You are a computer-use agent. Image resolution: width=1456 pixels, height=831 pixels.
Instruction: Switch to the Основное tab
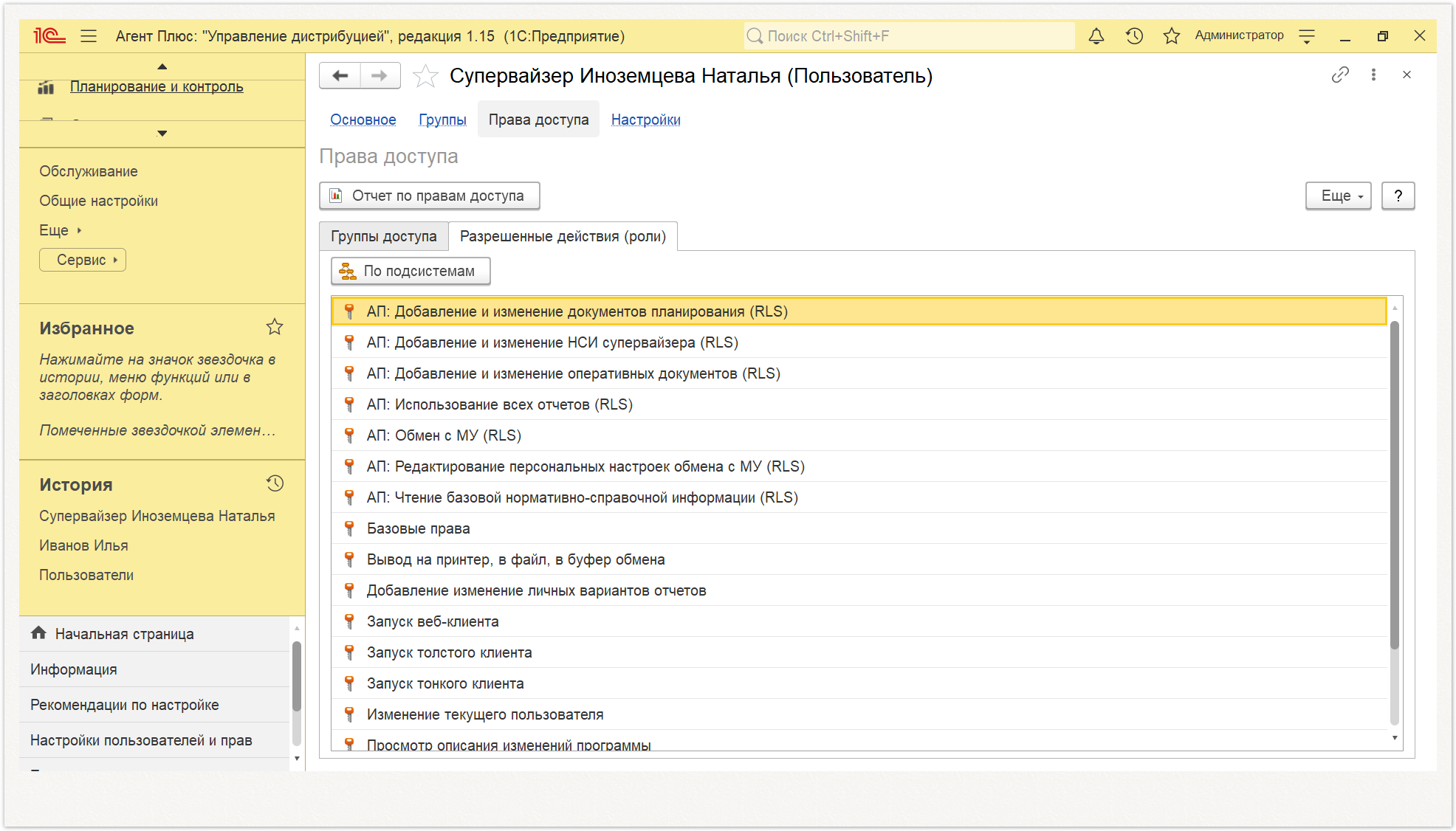363,120
